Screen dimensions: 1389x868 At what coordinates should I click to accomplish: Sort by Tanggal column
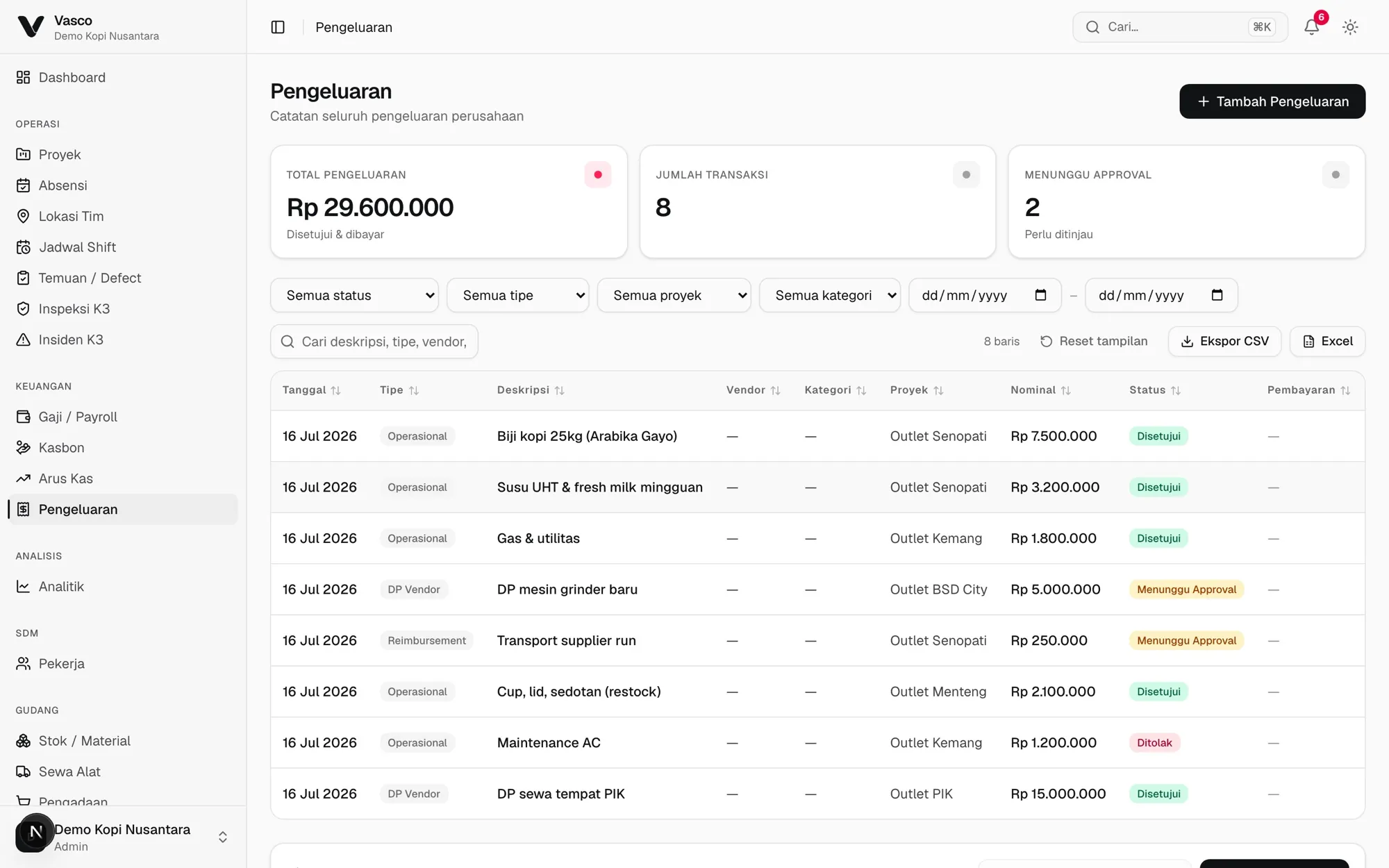(311, 390)
